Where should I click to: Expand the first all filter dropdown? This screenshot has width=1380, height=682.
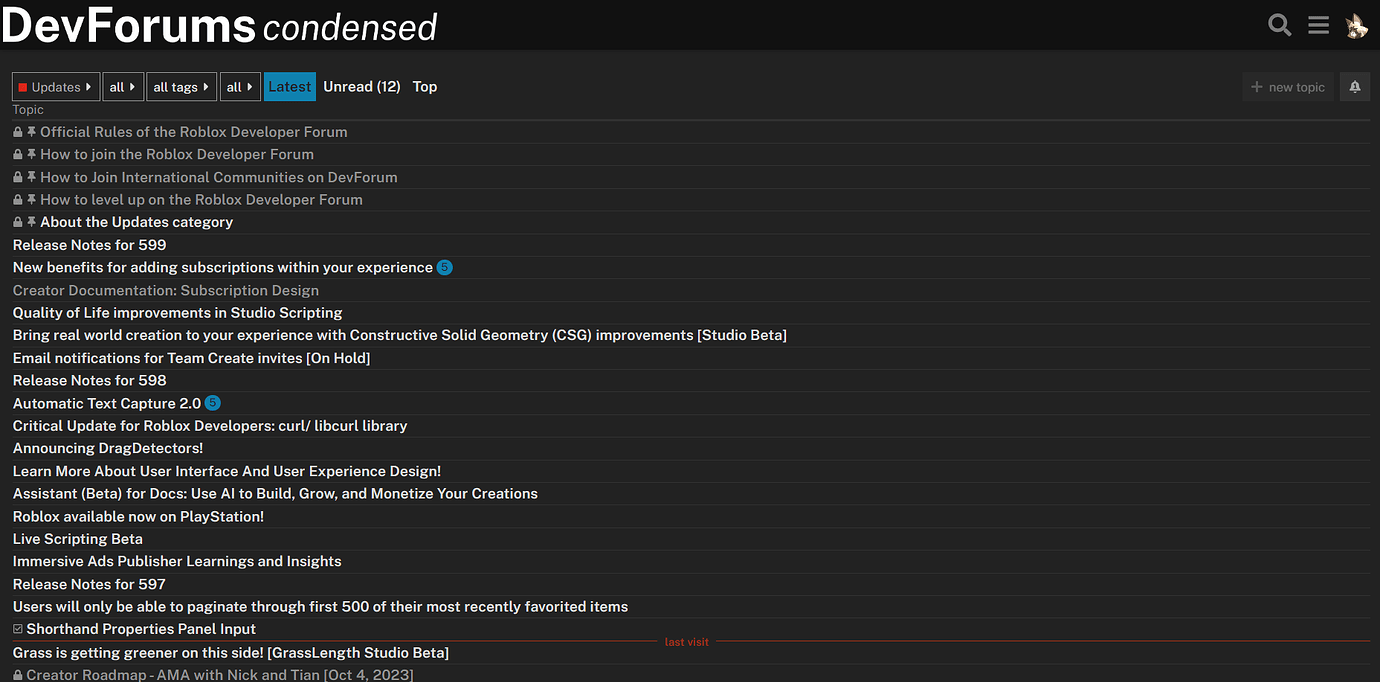(x=123, y=86)
